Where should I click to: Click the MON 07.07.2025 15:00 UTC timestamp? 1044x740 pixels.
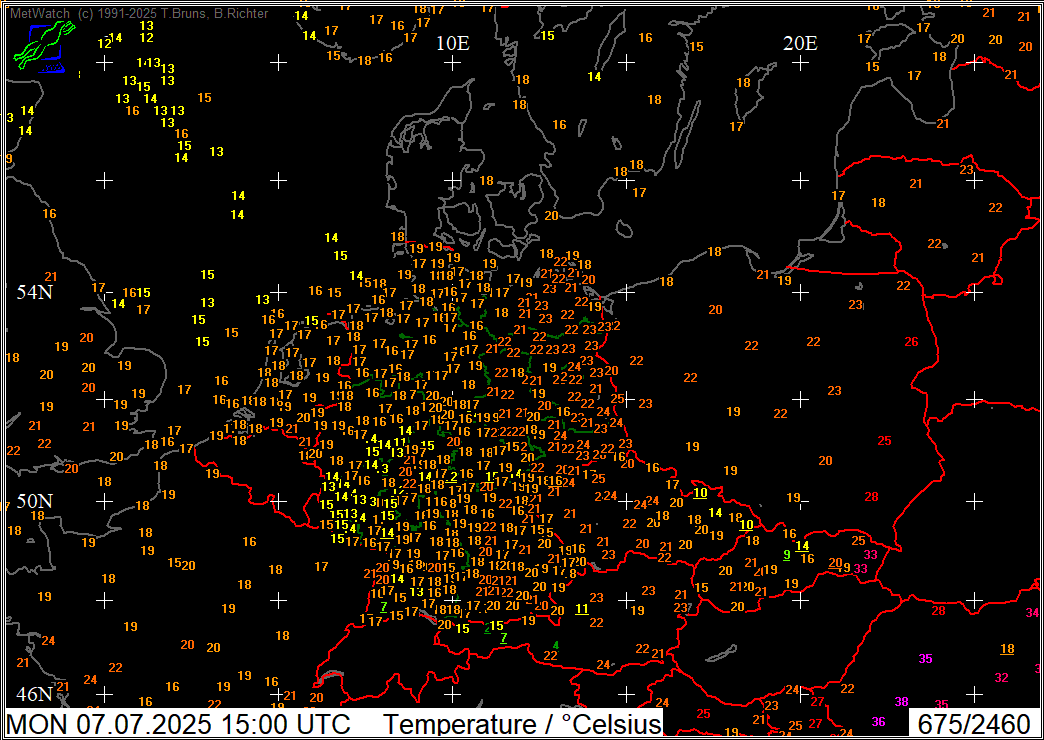click(178, 723)
